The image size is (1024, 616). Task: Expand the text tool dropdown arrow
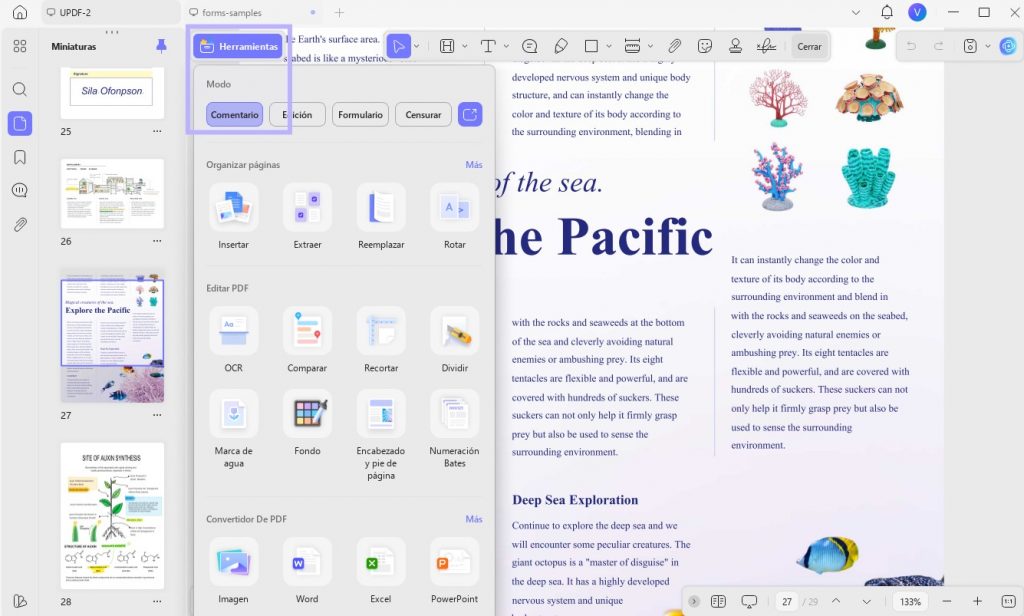point(506,46)
